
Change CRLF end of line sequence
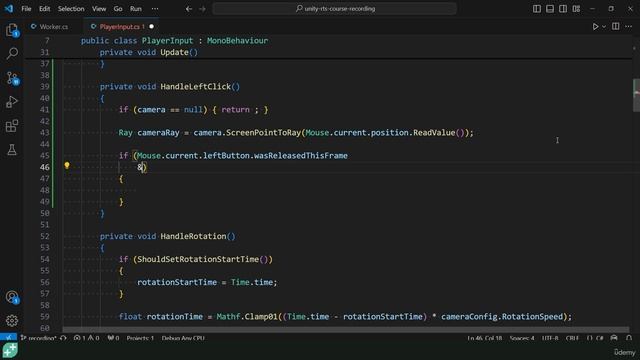click(x=572, y=338)
